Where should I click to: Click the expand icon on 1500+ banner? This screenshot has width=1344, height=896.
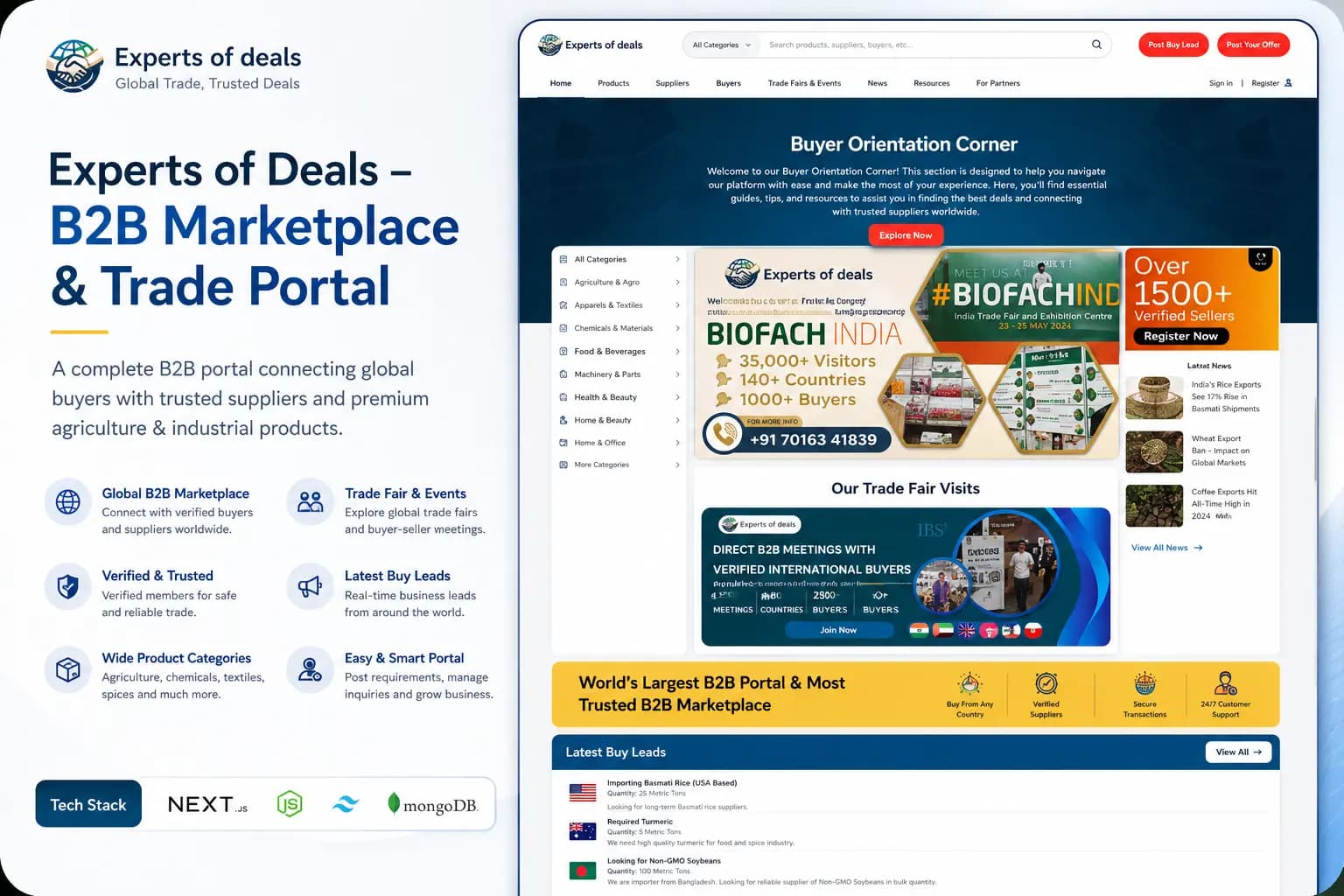(1260, 259)
